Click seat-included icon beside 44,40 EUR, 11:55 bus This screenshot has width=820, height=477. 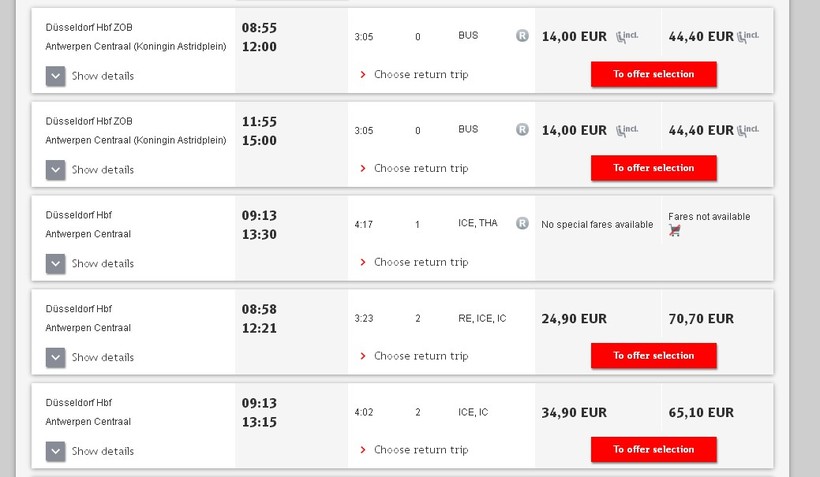748,131
